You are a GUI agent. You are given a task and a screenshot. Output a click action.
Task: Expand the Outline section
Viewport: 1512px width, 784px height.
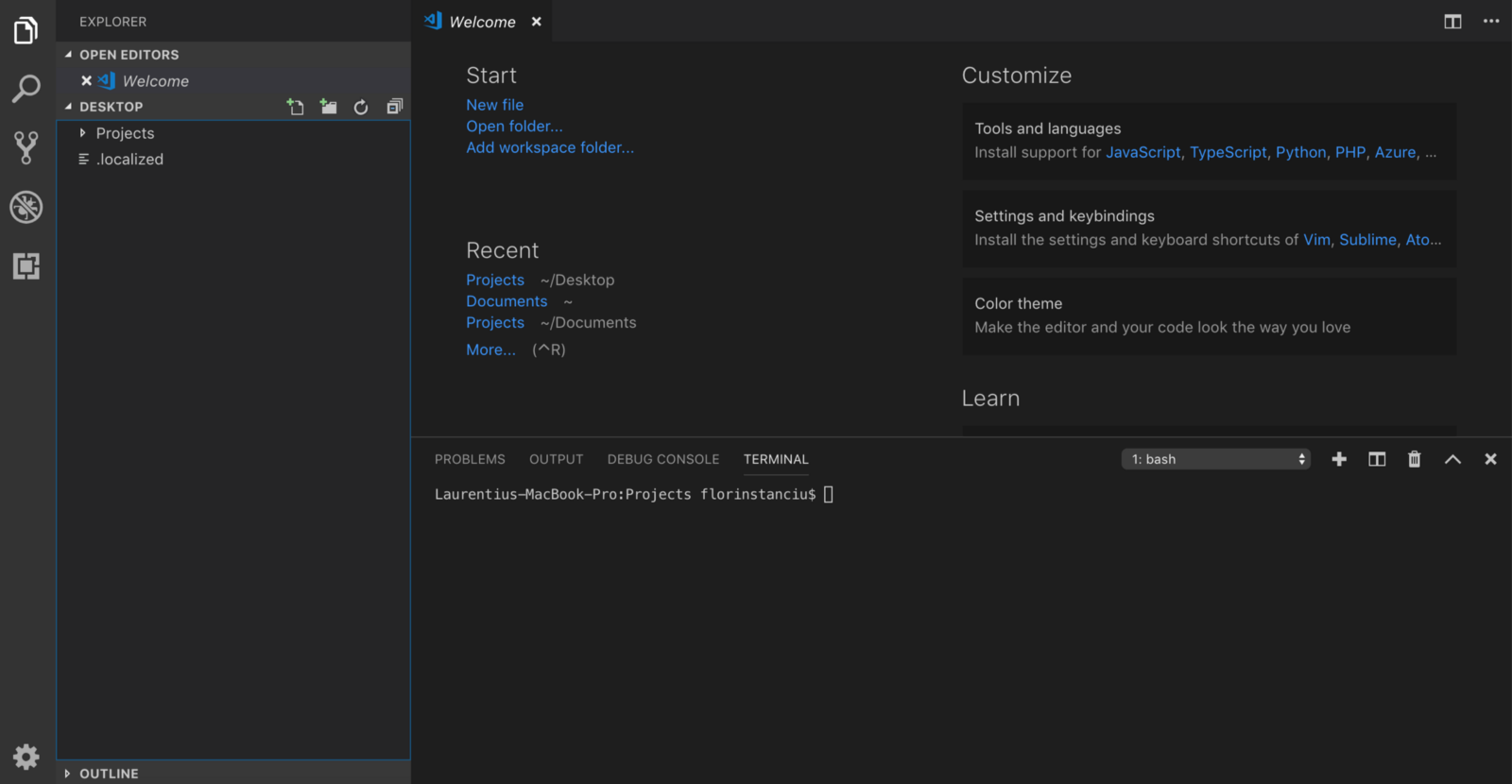click(109, 774)
